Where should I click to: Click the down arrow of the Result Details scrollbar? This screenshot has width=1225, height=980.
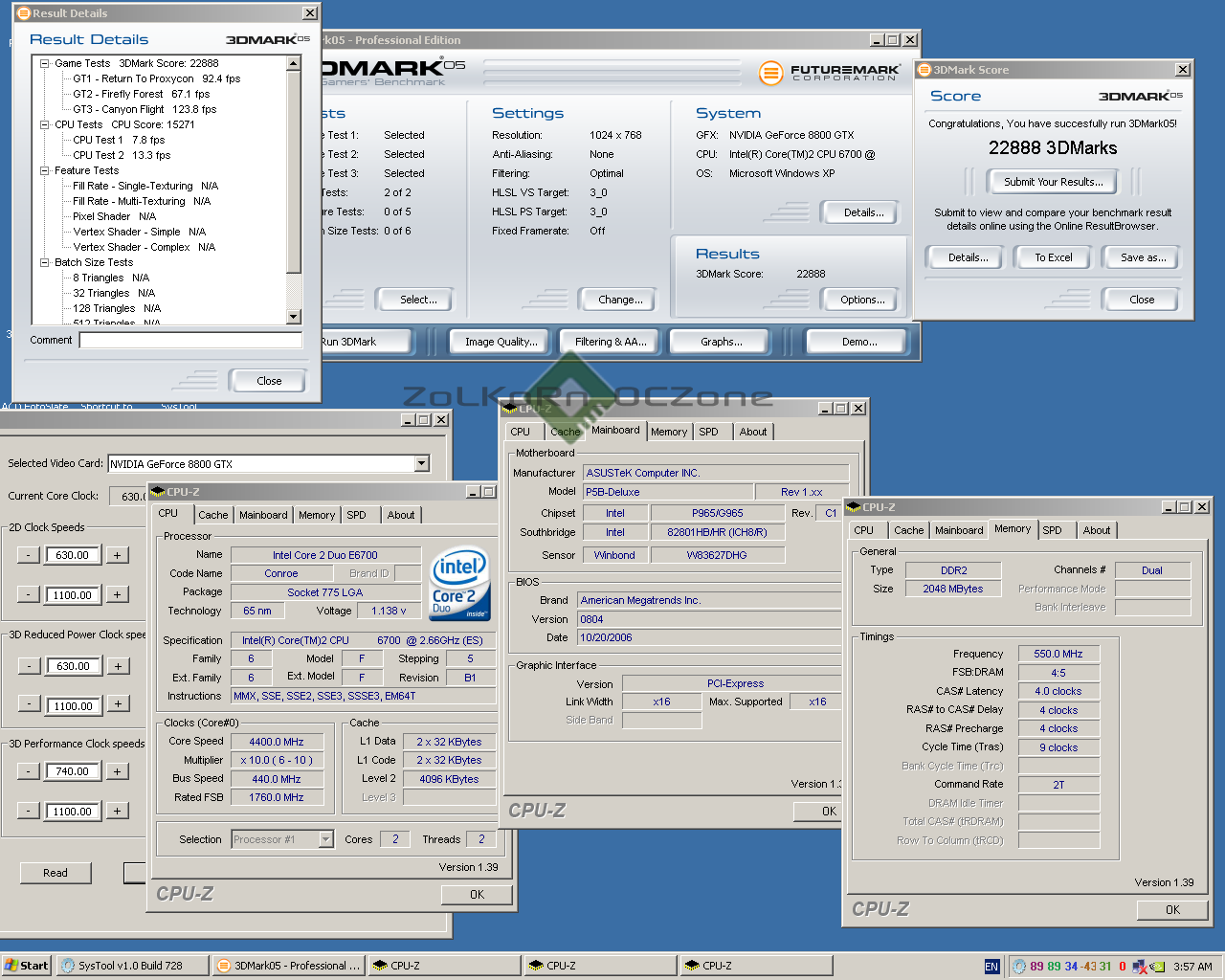click(294, 317)
